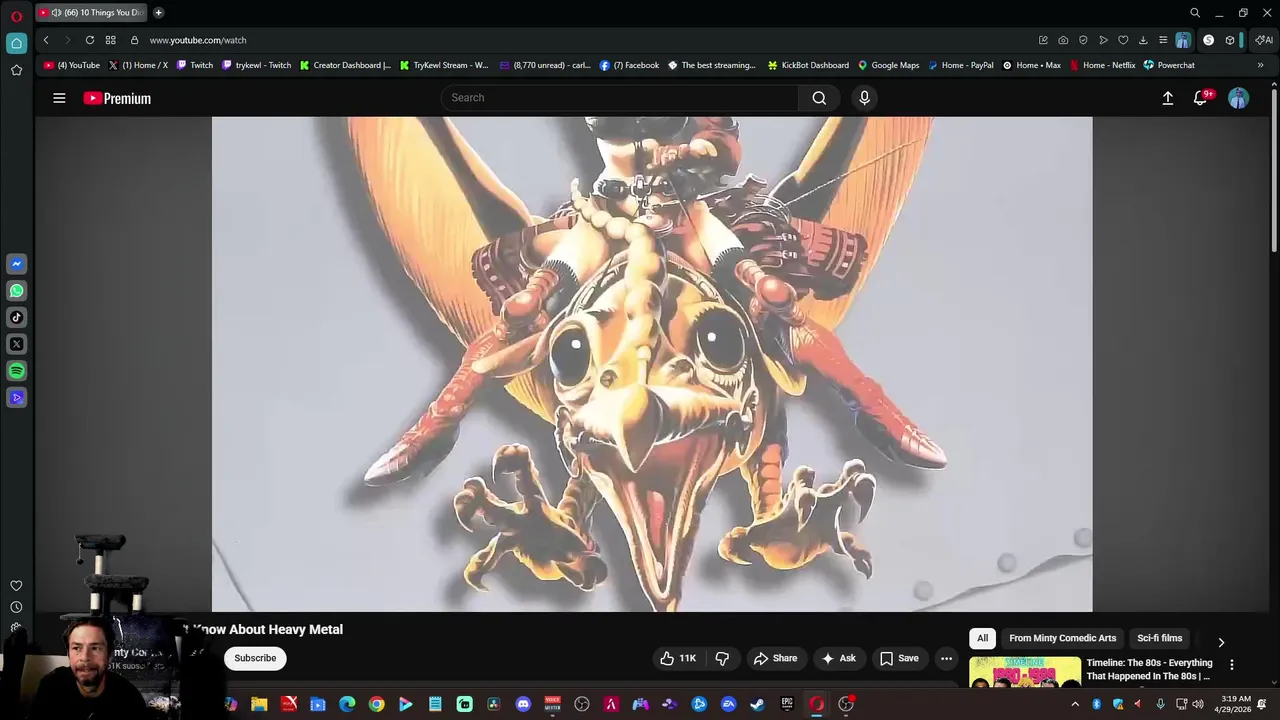1280x720 pixels.
Task: Open the Opera extensions cube icon
Action: [x=1230, y=40]
